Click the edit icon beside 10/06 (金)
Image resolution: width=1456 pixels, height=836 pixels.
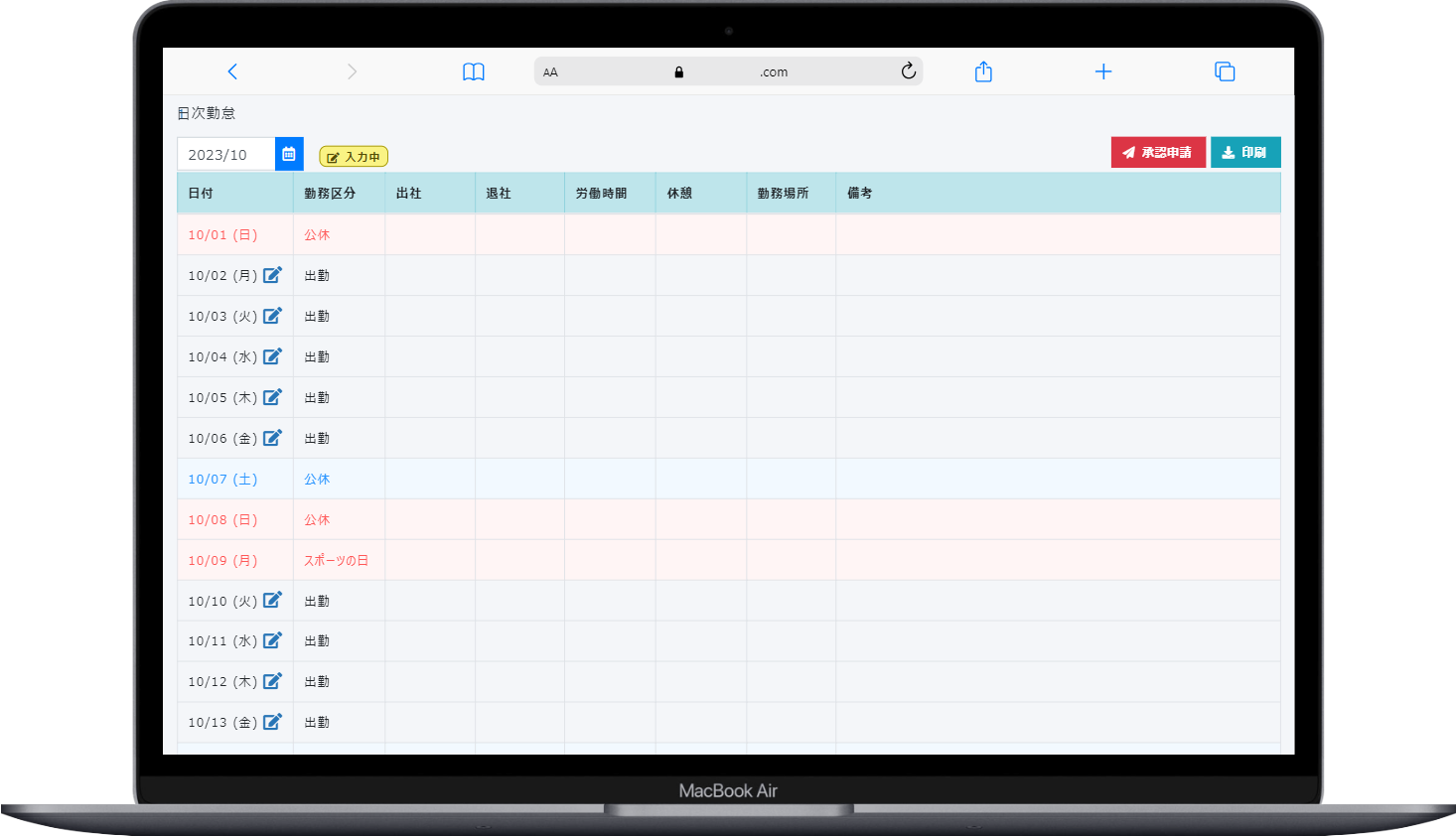point(272,438)
